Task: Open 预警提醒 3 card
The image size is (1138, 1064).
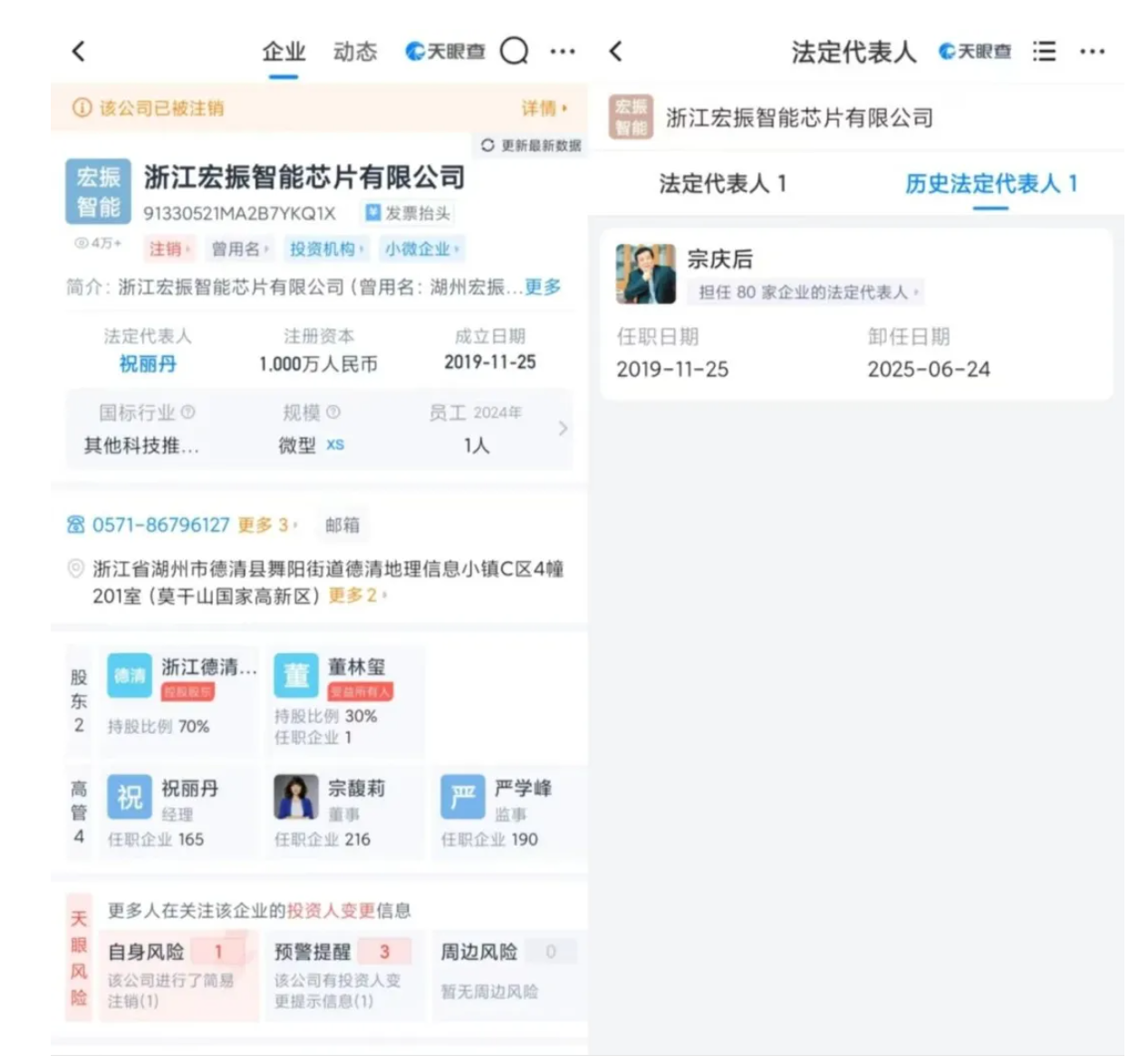Action: (343, 975)
